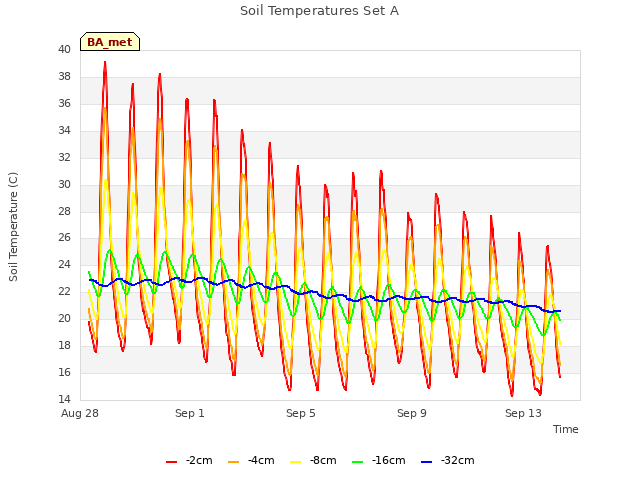This screenshot has height=480, width=640.
Task: Click the Sep 13 x-axis tick label
Action: click(x=523, y=413)
